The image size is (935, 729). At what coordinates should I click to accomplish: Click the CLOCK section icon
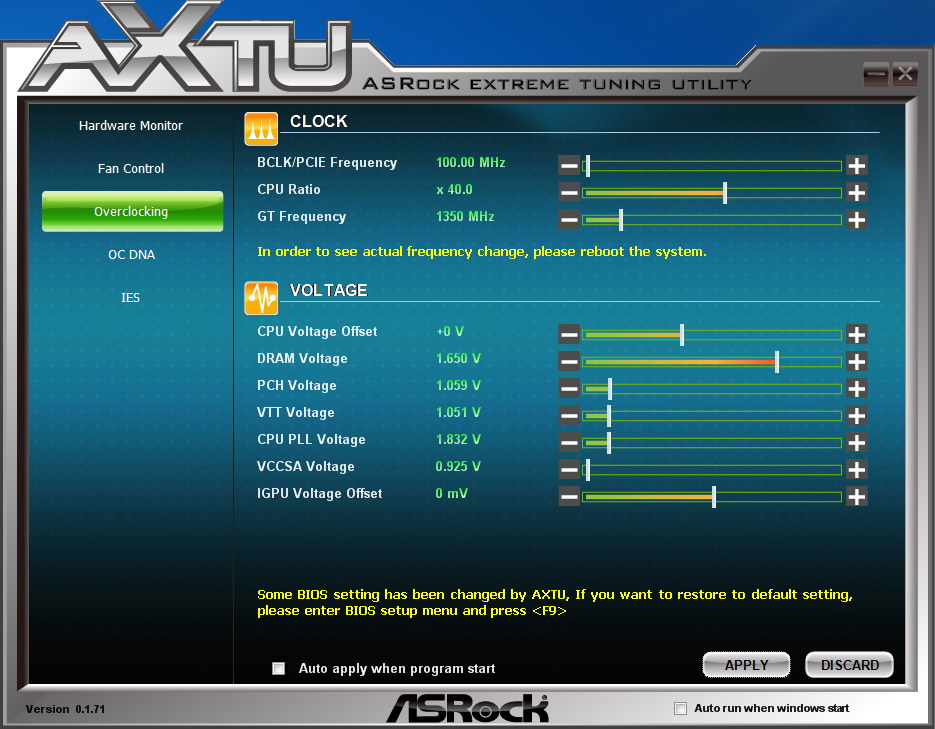click(261, 129)
